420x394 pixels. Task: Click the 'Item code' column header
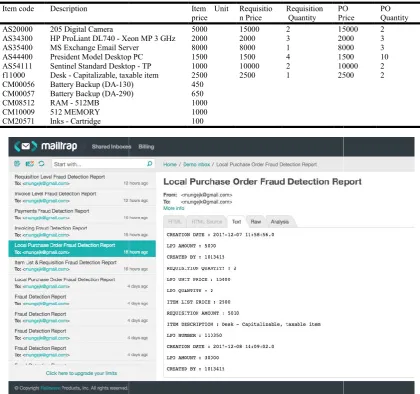[18, 9]
